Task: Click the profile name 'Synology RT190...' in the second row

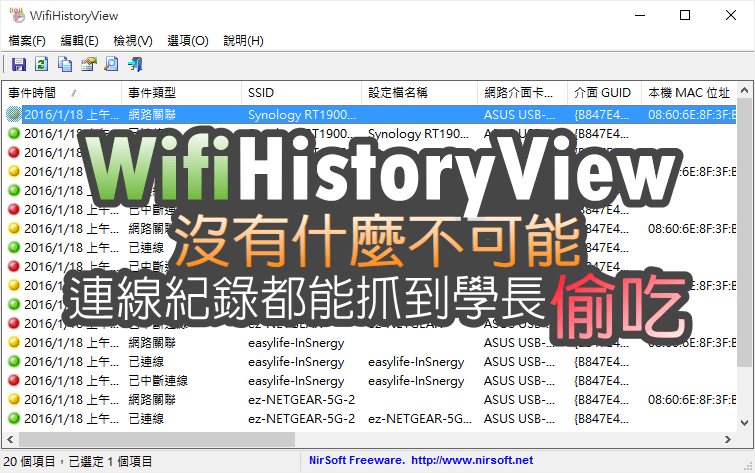Action: (x=418, y=133)
